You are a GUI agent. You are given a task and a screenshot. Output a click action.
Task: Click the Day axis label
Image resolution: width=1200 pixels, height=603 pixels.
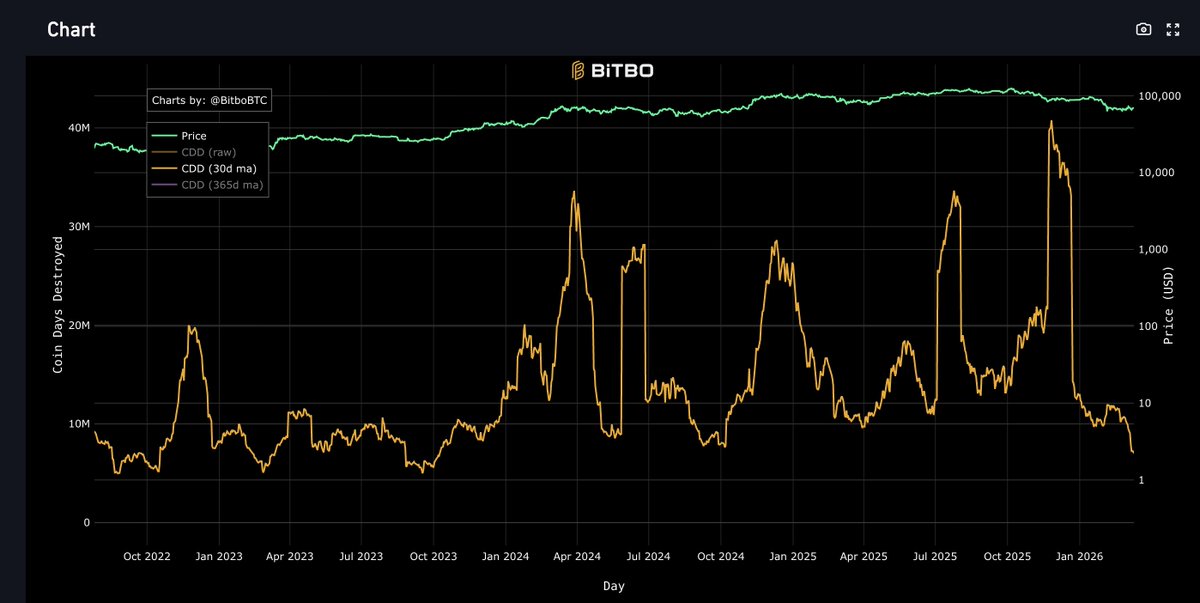[x=613, y=587]
